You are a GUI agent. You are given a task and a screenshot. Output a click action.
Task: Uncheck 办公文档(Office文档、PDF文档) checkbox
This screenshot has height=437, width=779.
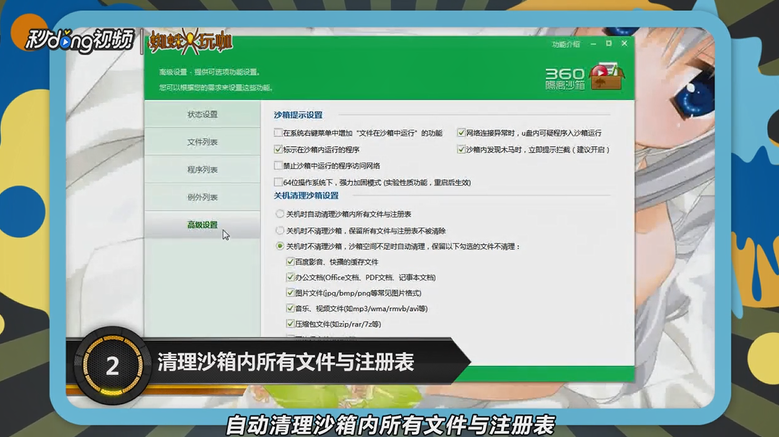click(290, 277)
